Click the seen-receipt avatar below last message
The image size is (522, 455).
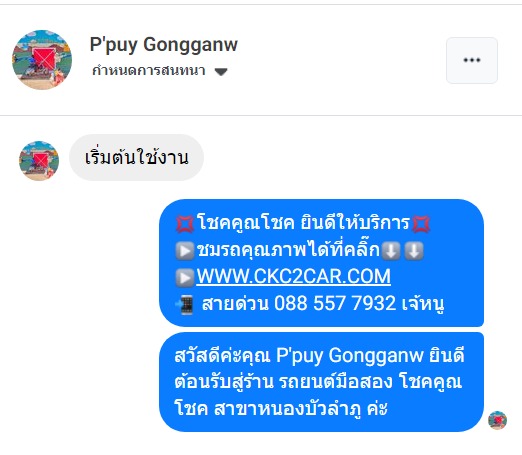(497, 420)
